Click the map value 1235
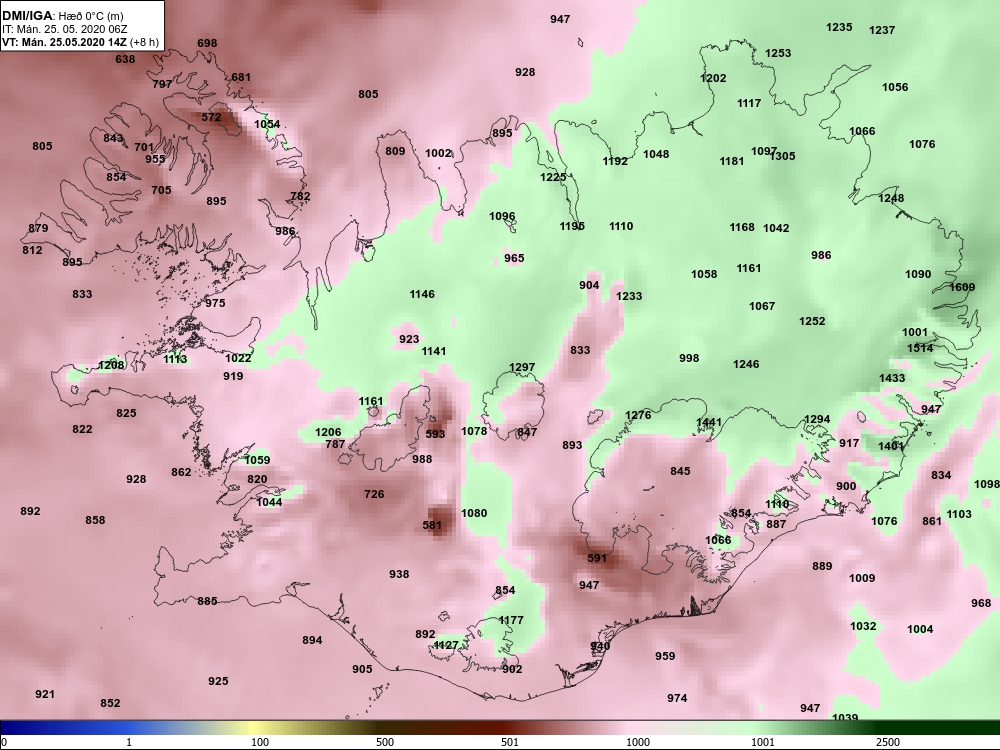Screen dimensions: 1000x750 (x=839, y=27)
